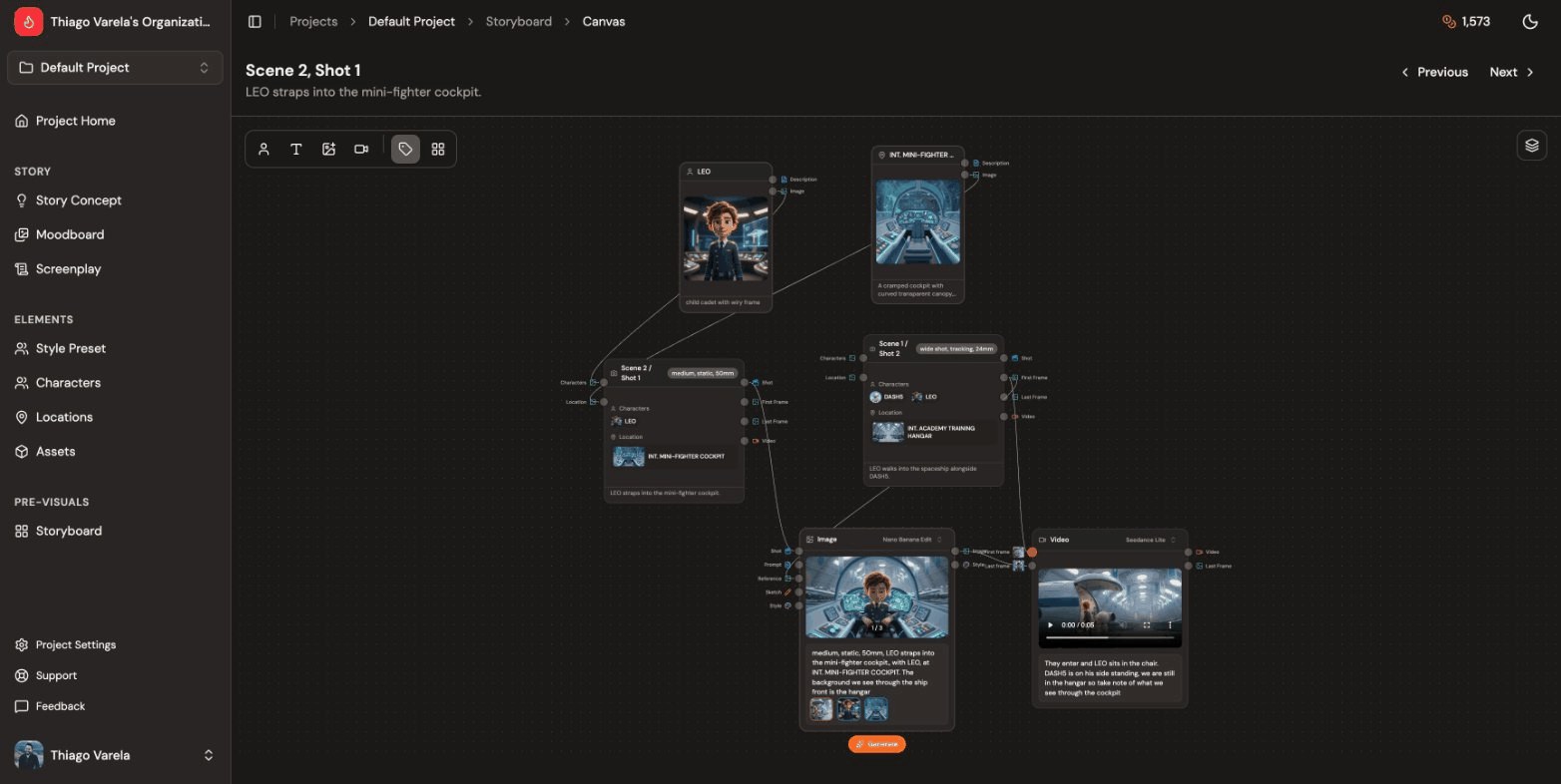Screen dimensions: 1561x784
Task: Click the first variant thumbnail in the Image node
Action: pyautogui.click(x=821, y=708)
